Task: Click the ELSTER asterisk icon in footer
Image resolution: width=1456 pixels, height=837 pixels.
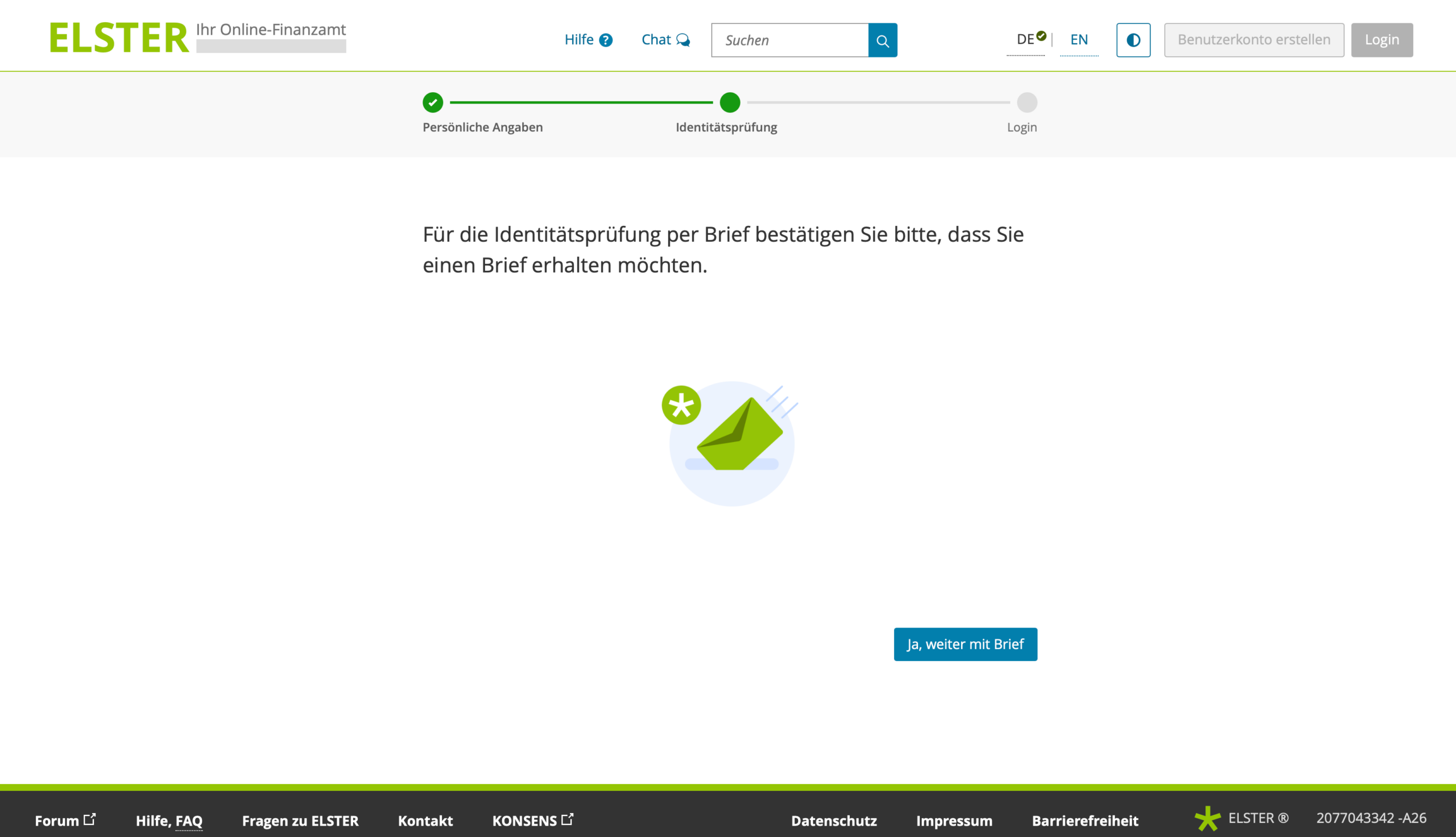Action: tap(1207, 818)
